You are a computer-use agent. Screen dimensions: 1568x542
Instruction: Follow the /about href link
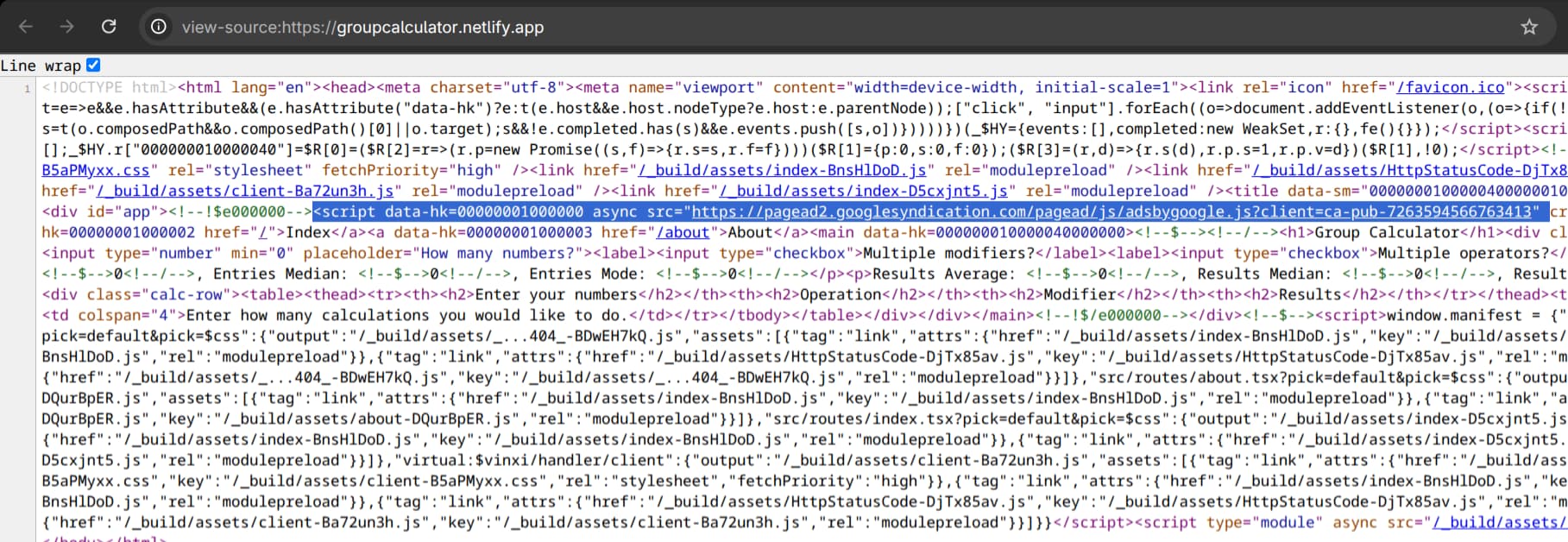point(683,232)
